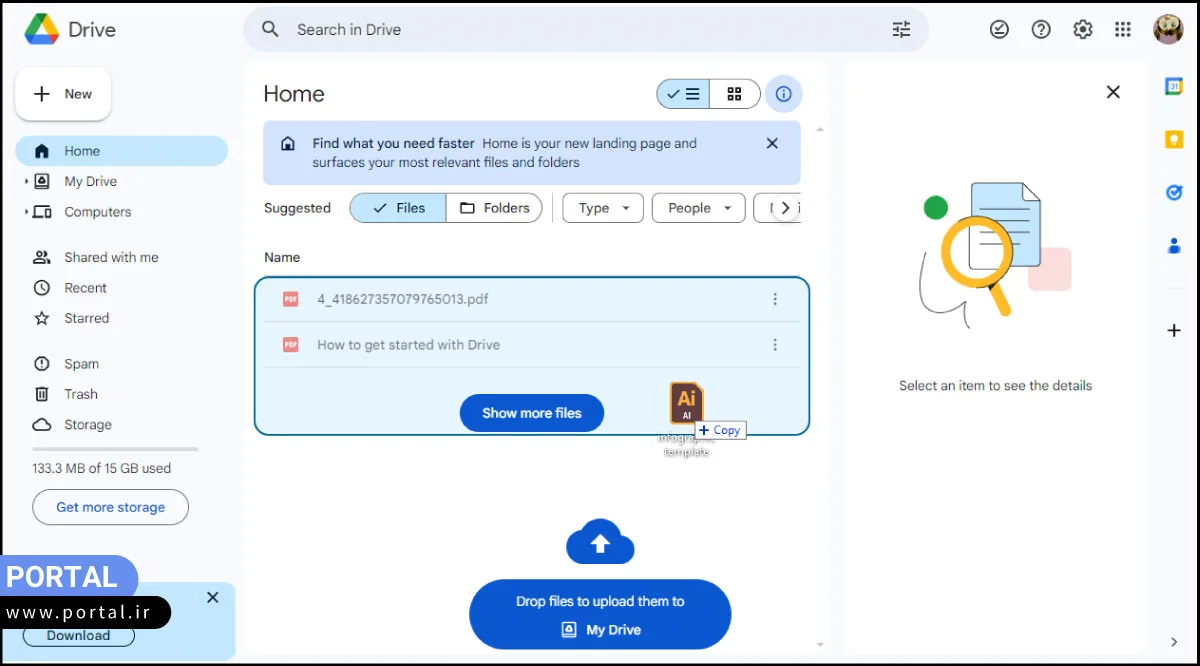This screenshot has height=666, width=1200.
Task: Open Contacts side panel icon
Action: pyautogui.click(x=1174, y=246)
